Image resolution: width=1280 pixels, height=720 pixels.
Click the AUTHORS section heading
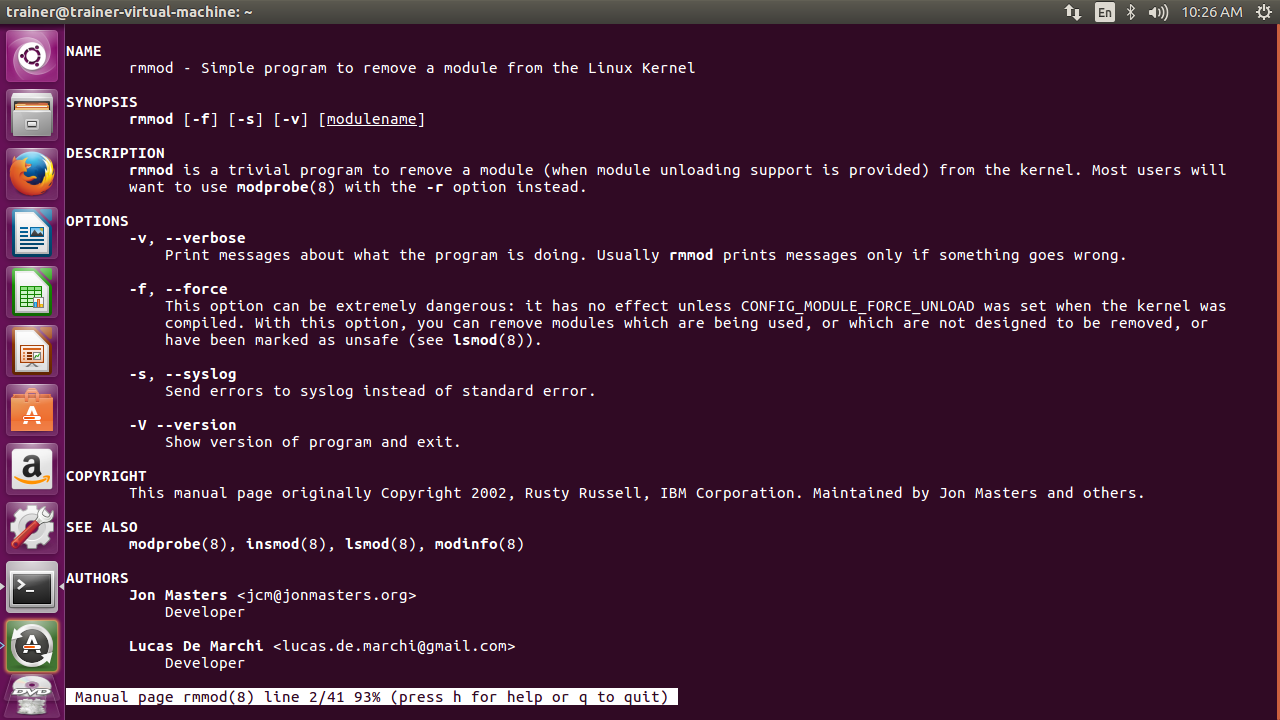pos(97,578)
